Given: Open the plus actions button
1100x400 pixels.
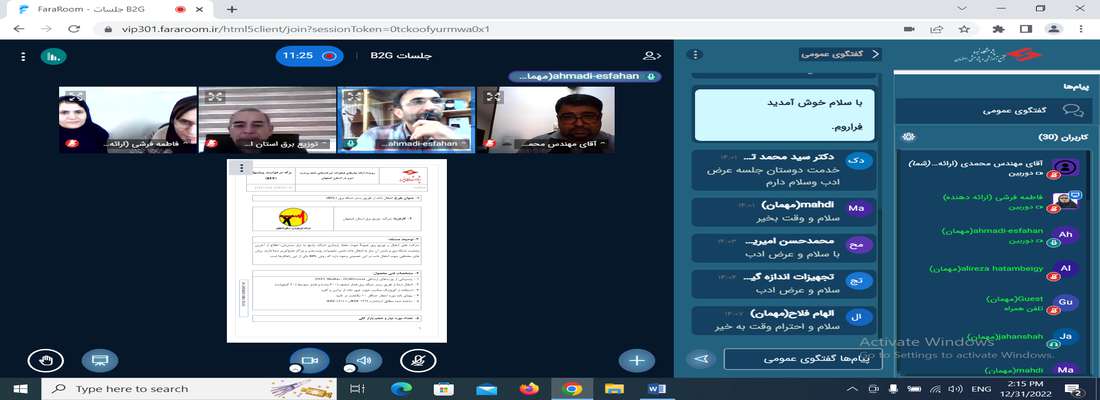Looking at the screenshot, I should (636, 360).
